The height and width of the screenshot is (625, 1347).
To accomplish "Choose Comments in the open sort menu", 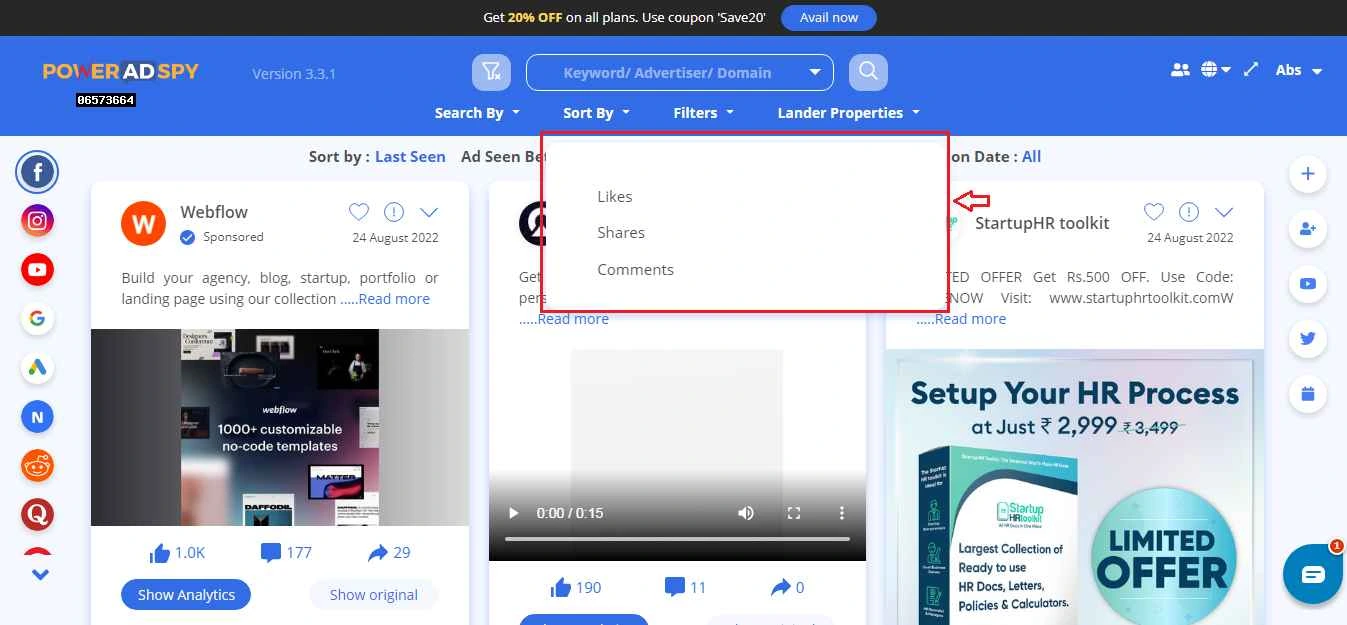I will click(635, 269).
